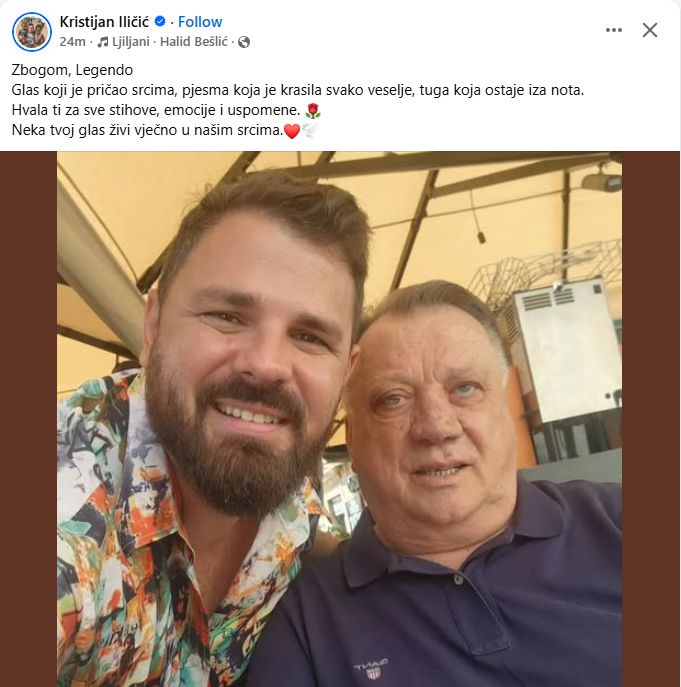Click the "Neka tvoj glas živi vječno" line
The height and width of the screenshot is (687, 681).
(146, 130)
